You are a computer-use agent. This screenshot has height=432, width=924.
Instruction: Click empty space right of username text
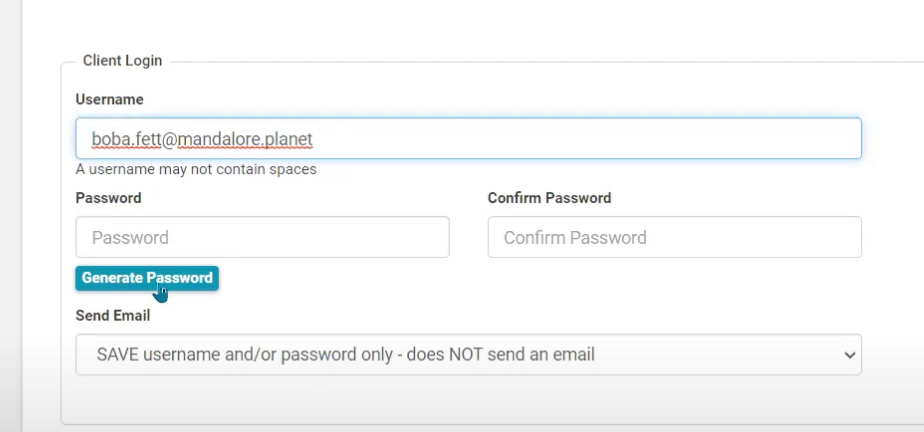[x=600, y=139]
